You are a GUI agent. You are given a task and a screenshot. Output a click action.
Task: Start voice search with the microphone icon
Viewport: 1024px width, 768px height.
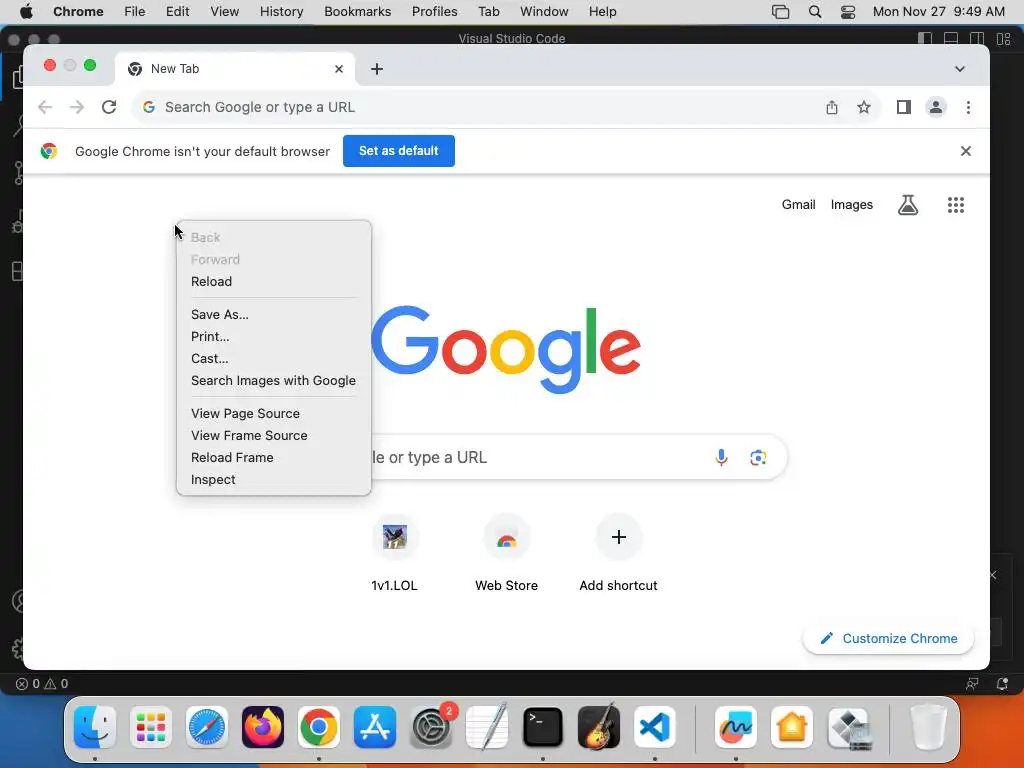[x=721, y=457]
